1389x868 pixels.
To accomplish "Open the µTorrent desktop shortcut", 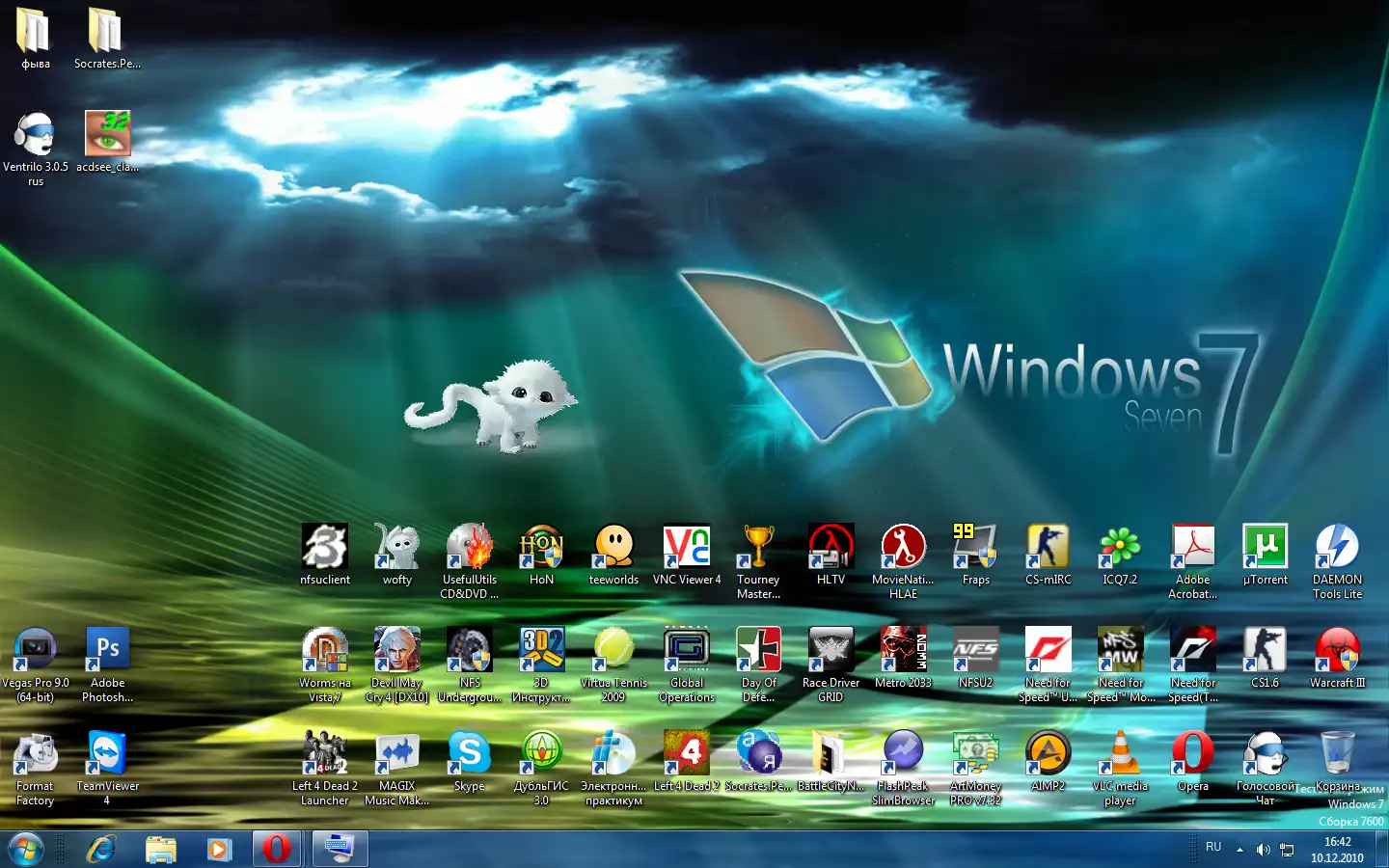I will point(1265,547).
